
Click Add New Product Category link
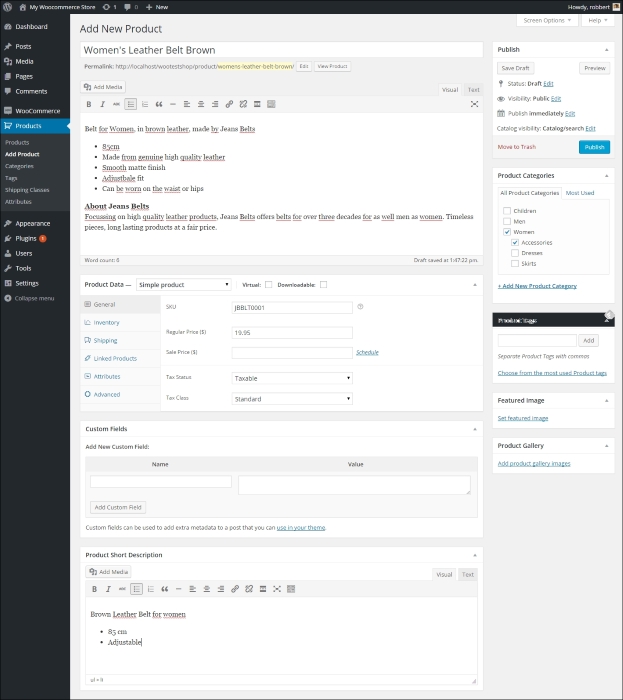(x=537, y=286)
